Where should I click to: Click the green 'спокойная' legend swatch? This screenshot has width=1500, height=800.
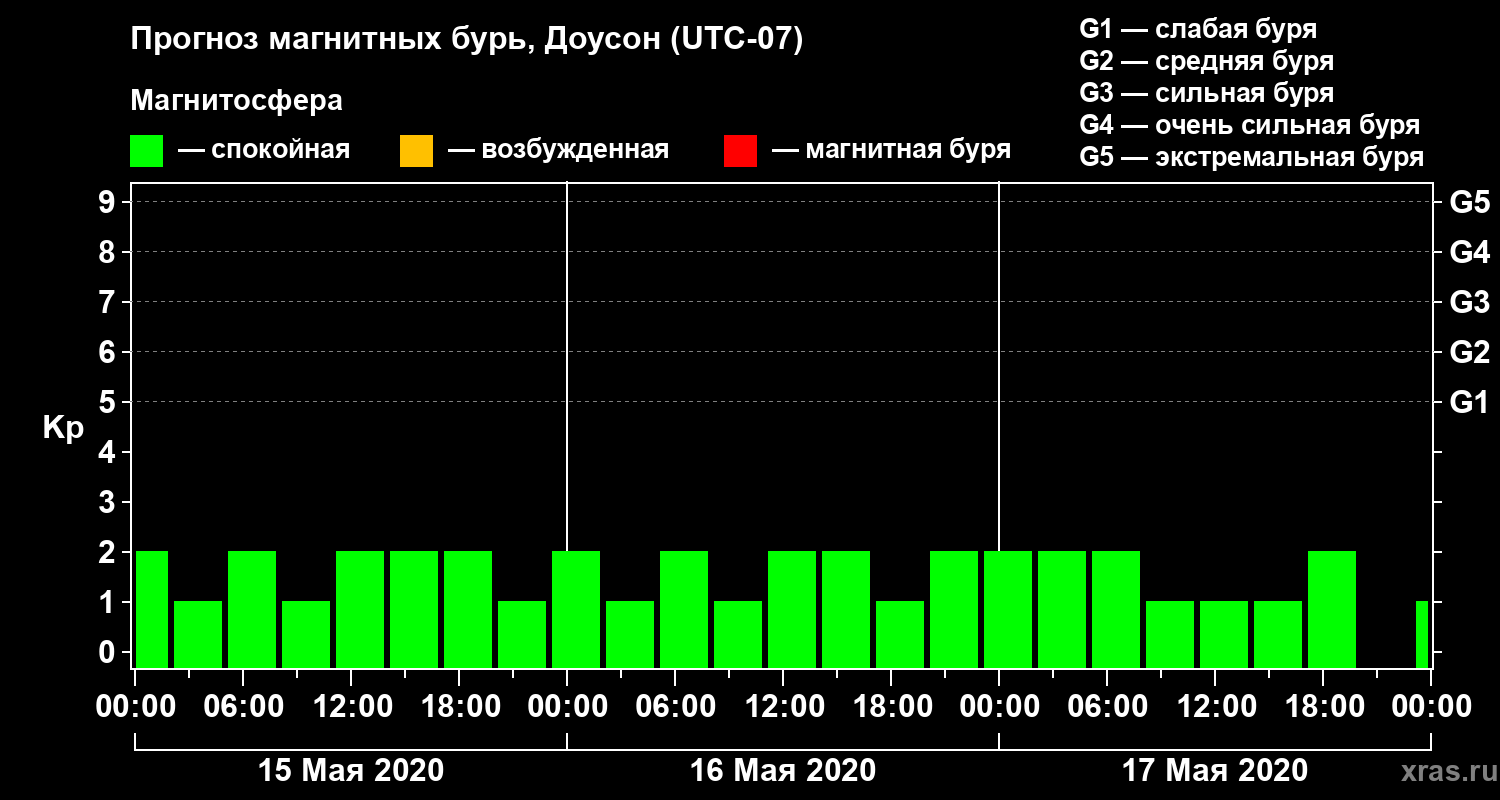pos(147,151)
